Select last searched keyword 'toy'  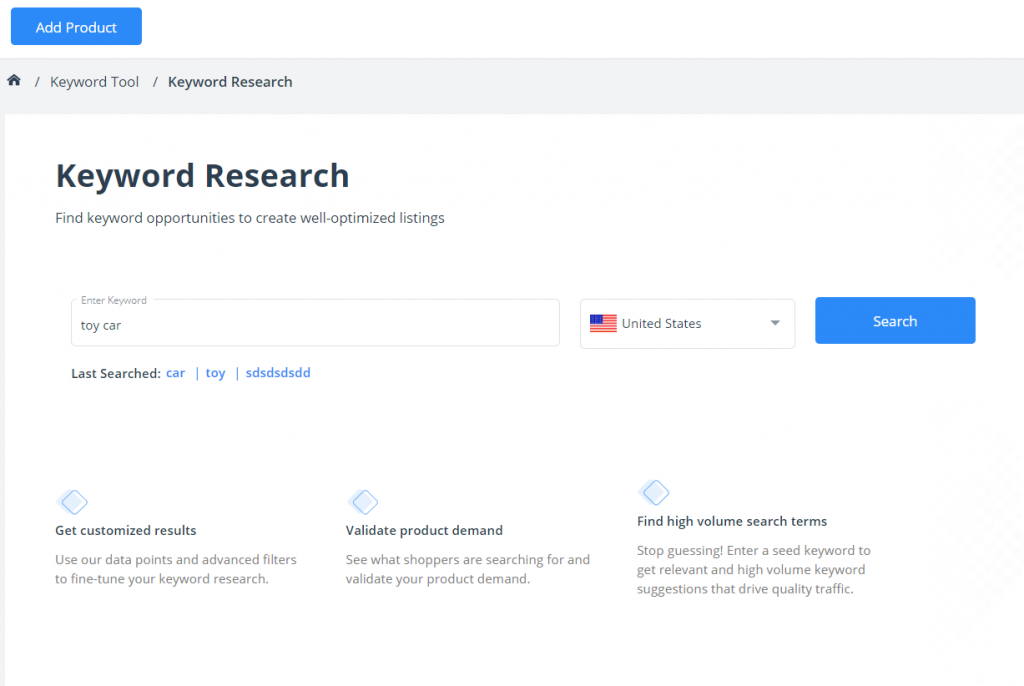pos(216,373)
